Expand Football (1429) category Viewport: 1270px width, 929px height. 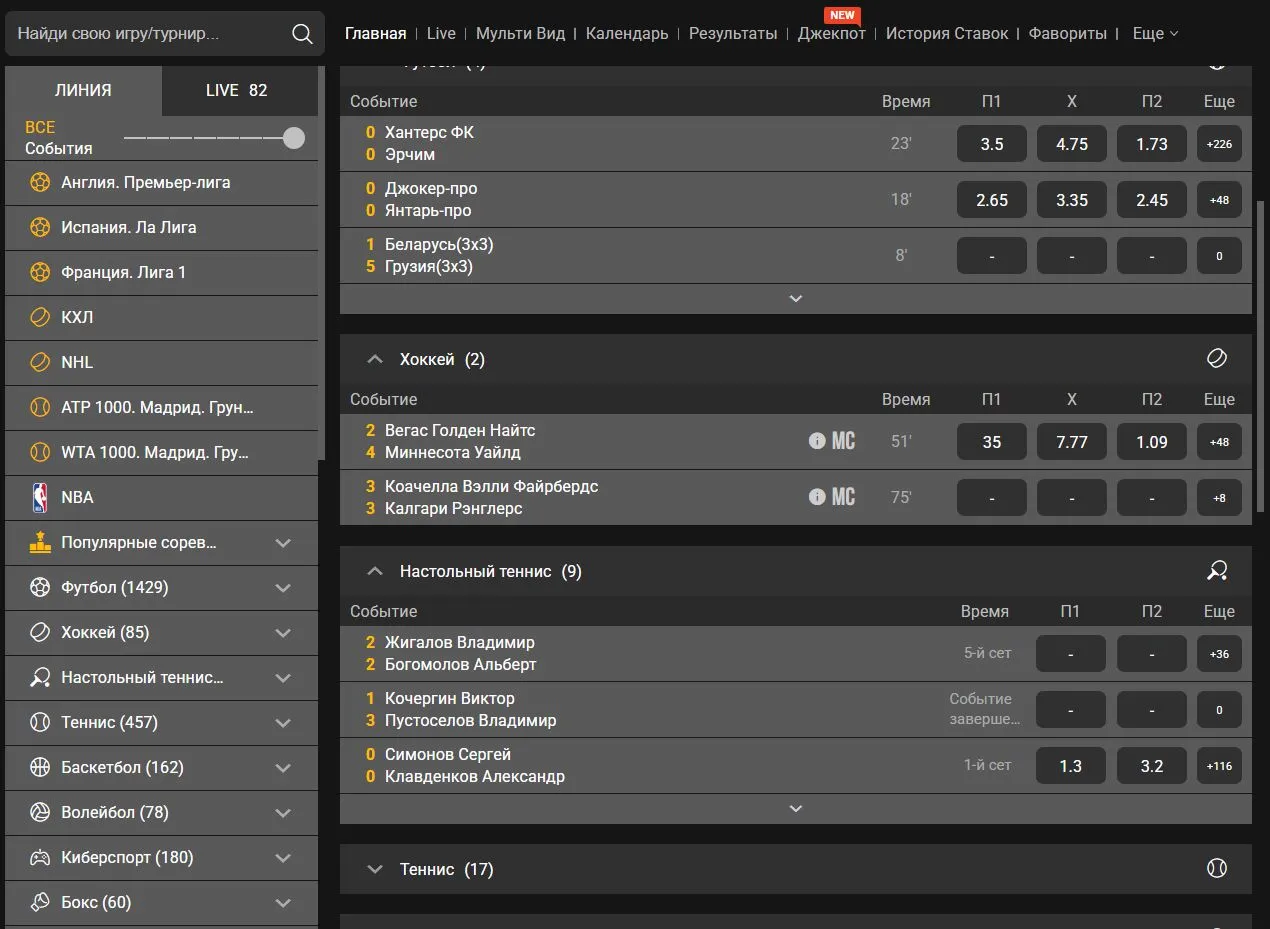tap(283, 588)
